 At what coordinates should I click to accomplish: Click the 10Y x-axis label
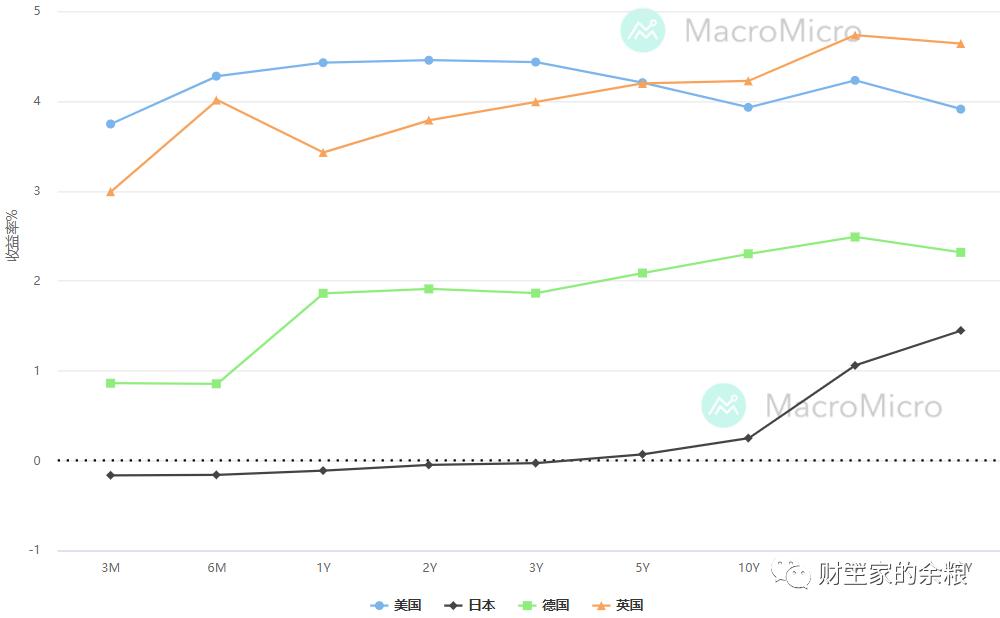pos(748,568)
